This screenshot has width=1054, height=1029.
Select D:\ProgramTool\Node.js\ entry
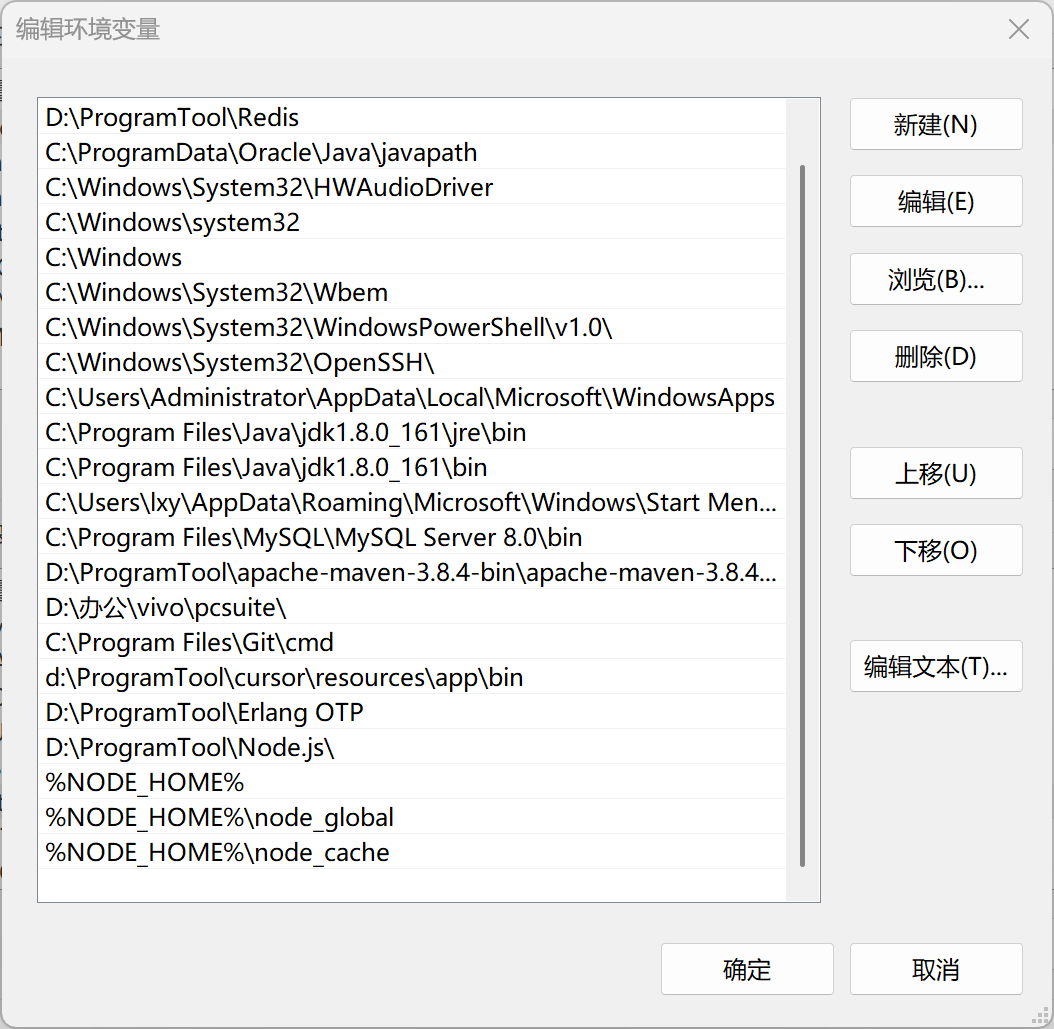coord(412,747)
